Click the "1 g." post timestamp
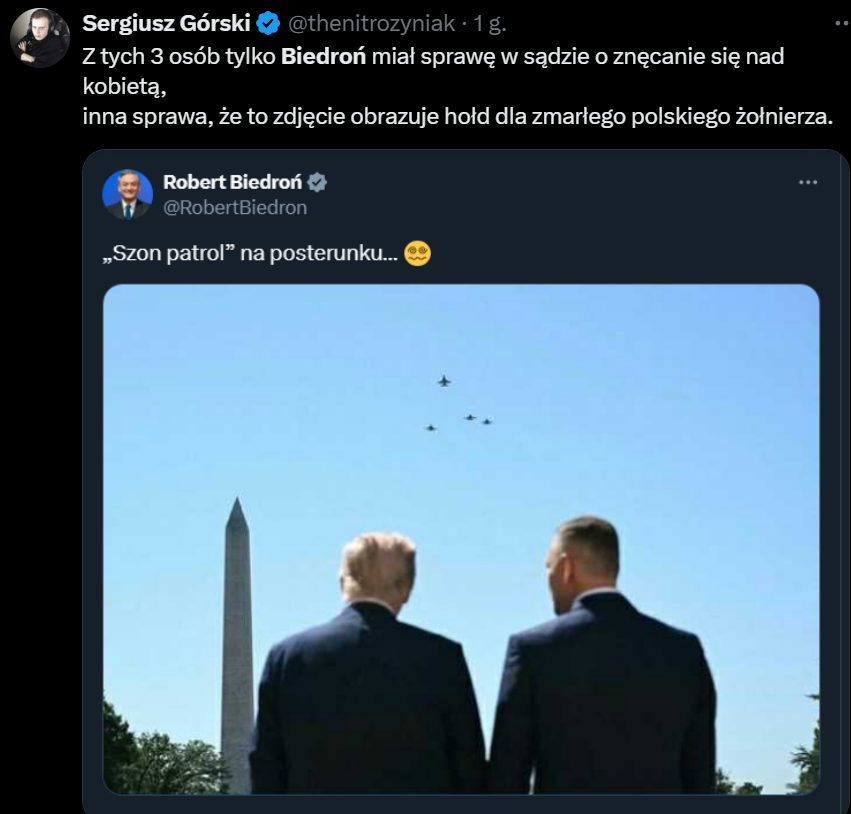 [490, 23]
